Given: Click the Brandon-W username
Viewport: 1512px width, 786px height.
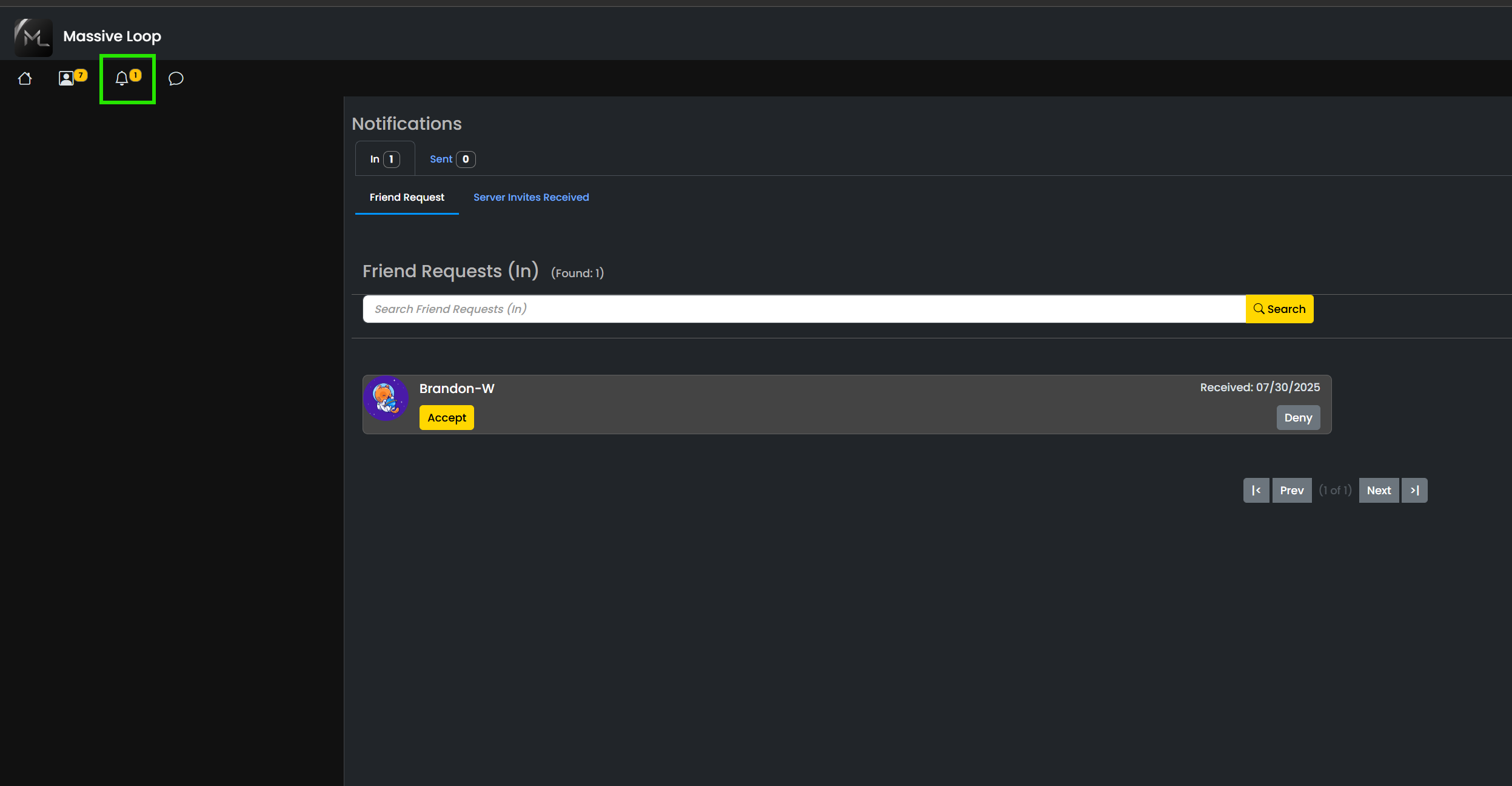Looking at the screenshot, I should click(457, 389).
